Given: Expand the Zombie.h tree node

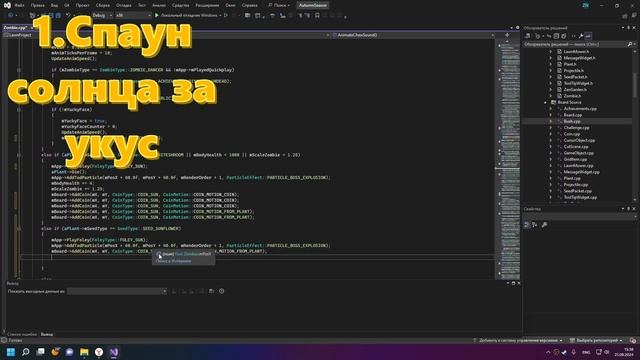Looking at the screenshot, I should (x=551, y=96).
